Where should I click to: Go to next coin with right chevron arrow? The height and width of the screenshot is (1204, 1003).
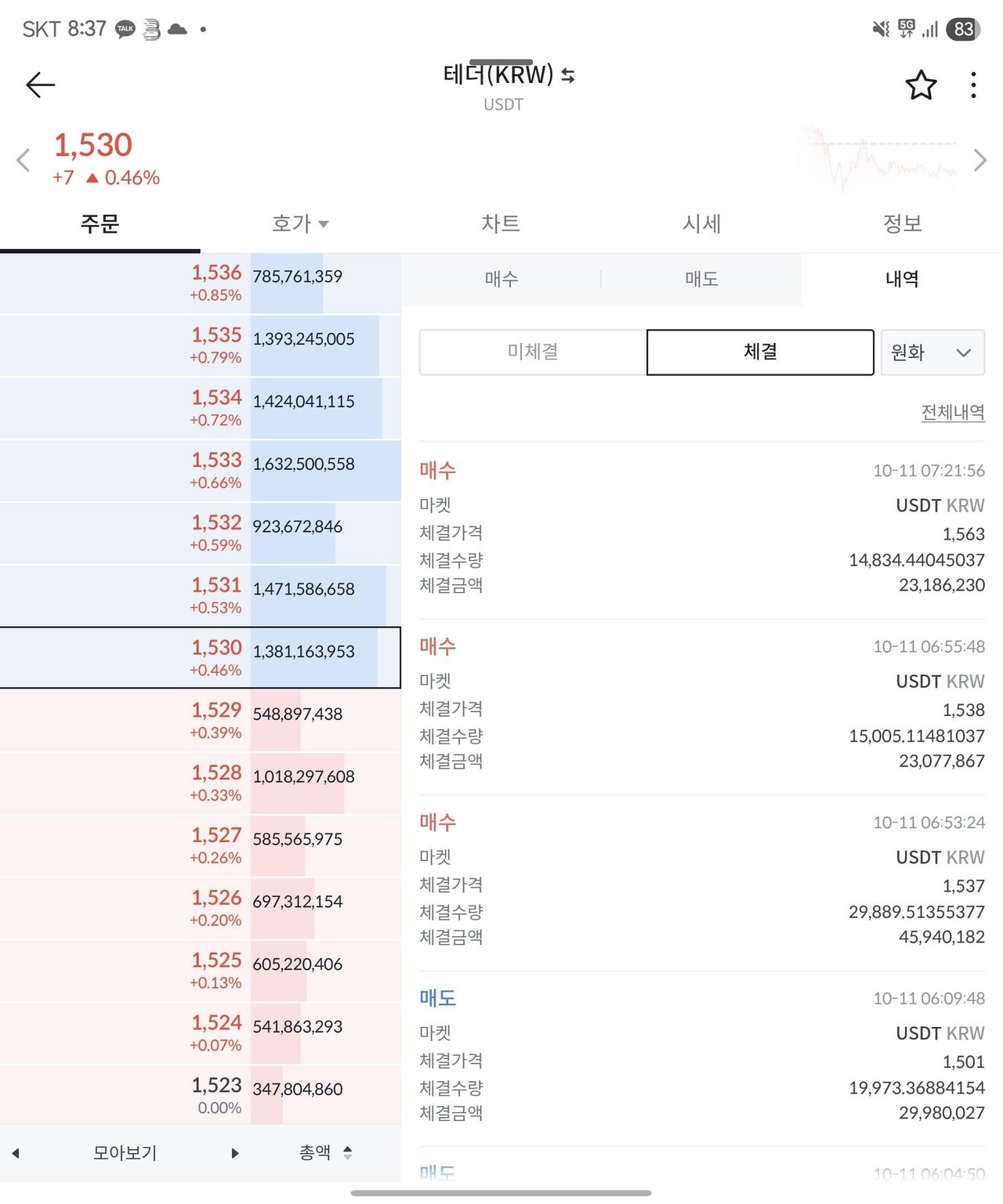coord(980,159)
